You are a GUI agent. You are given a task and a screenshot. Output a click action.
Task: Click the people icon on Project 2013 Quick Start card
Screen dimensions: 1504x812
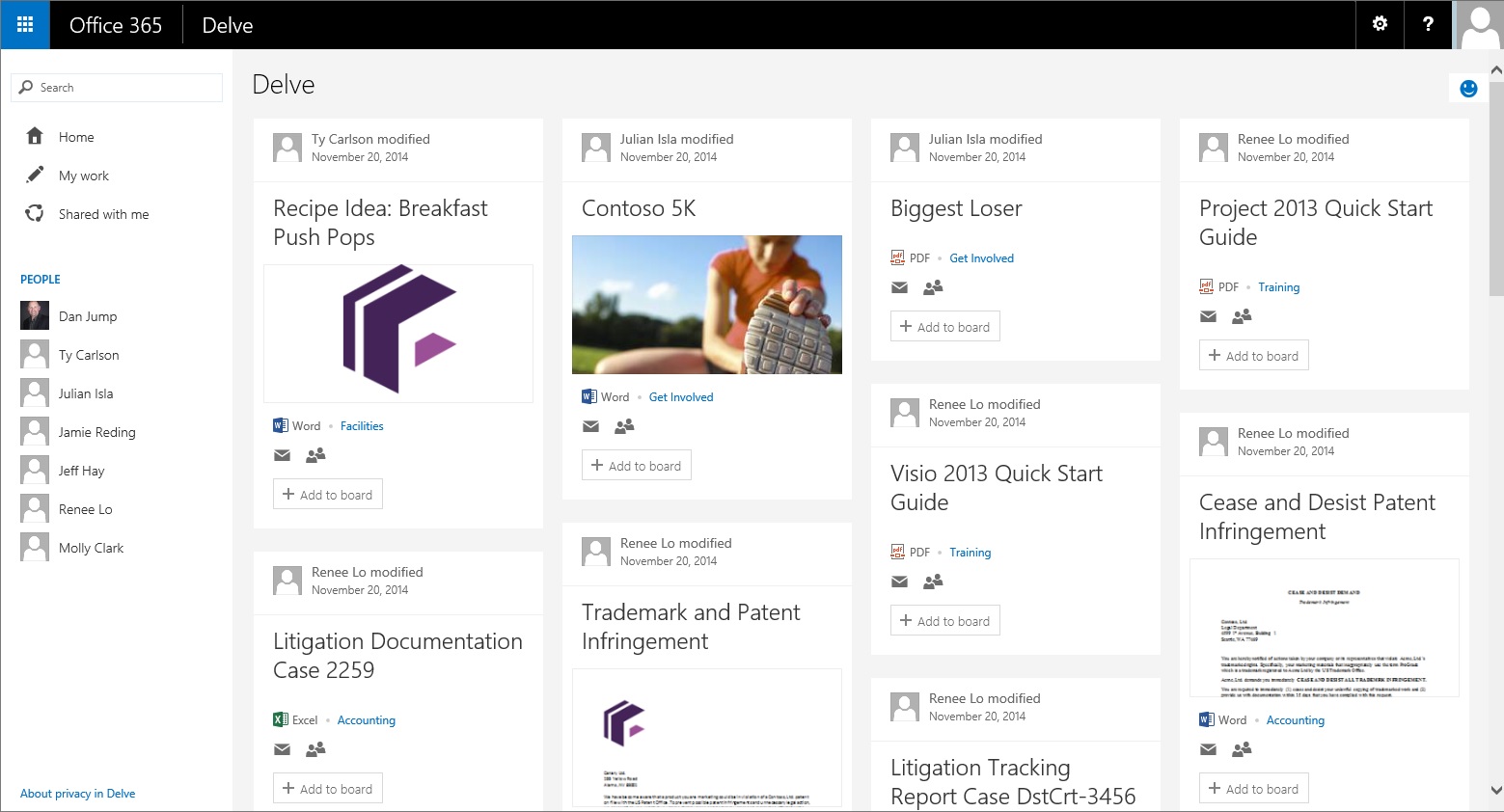click(x=1242, y=315)
